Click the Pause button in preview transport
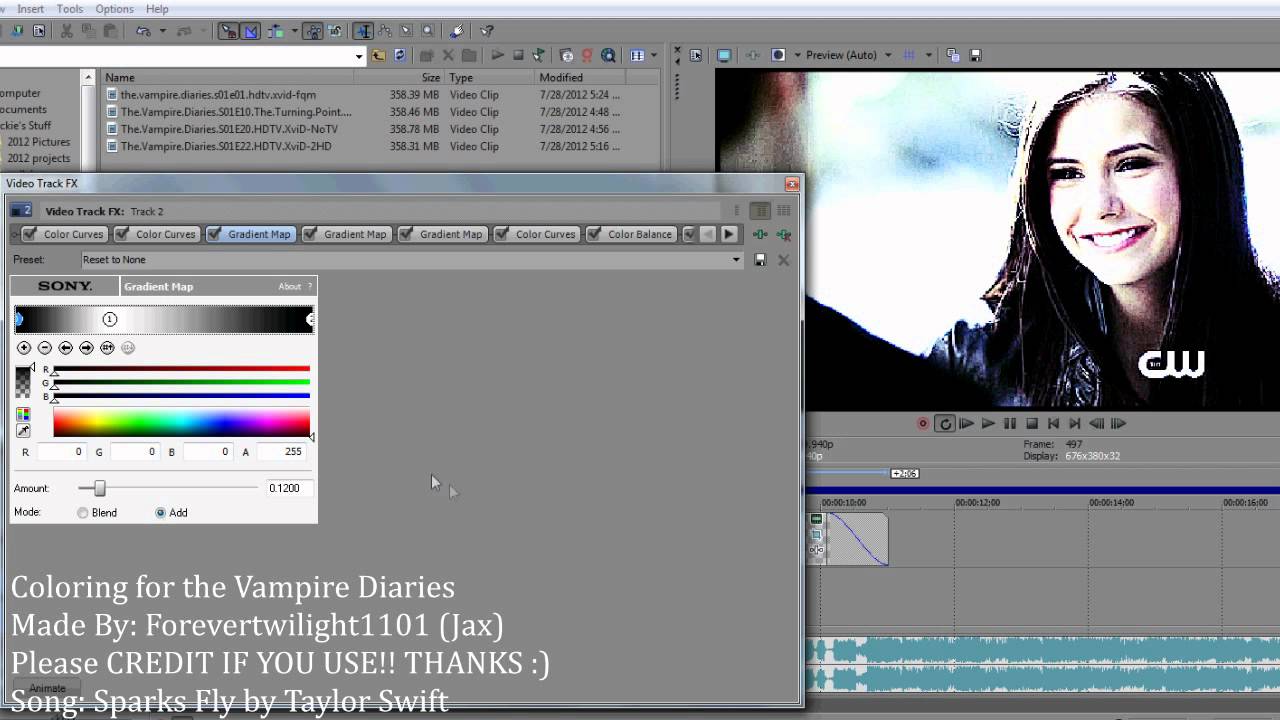Screen dimensions: 1280x720 (1010, 424)
